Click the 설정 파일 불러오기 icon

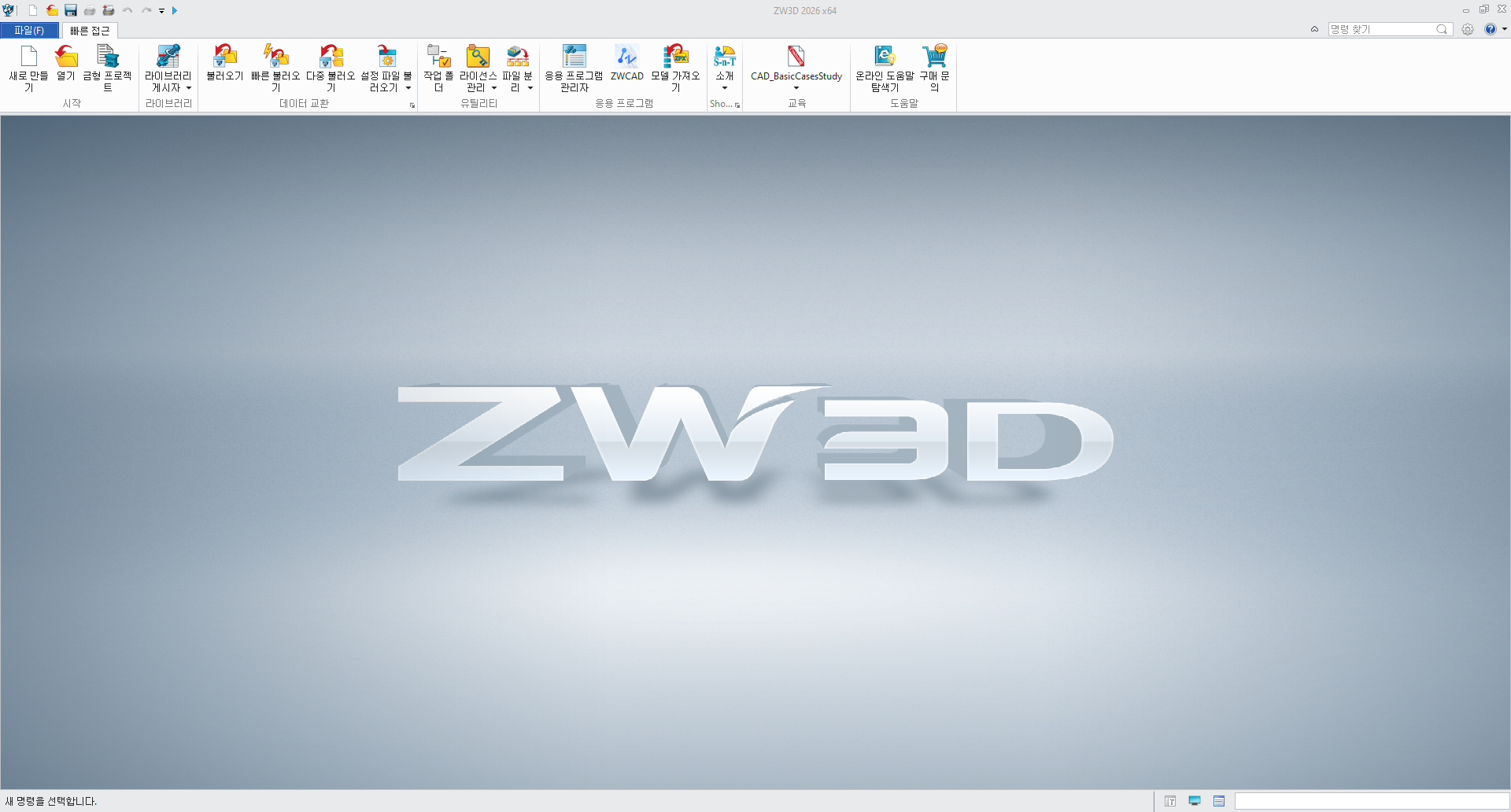[x=386, y=56]
